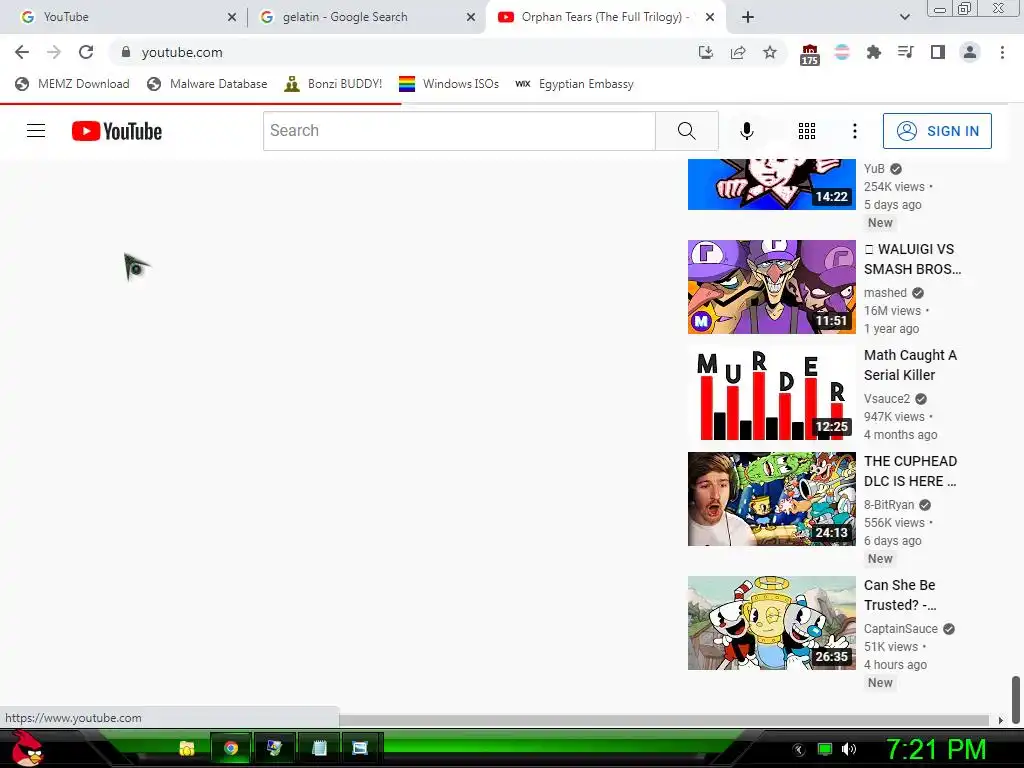Open the Chrome profile avatar
The width and height of the screenshot is (1024, 768).
coord(970,52)
